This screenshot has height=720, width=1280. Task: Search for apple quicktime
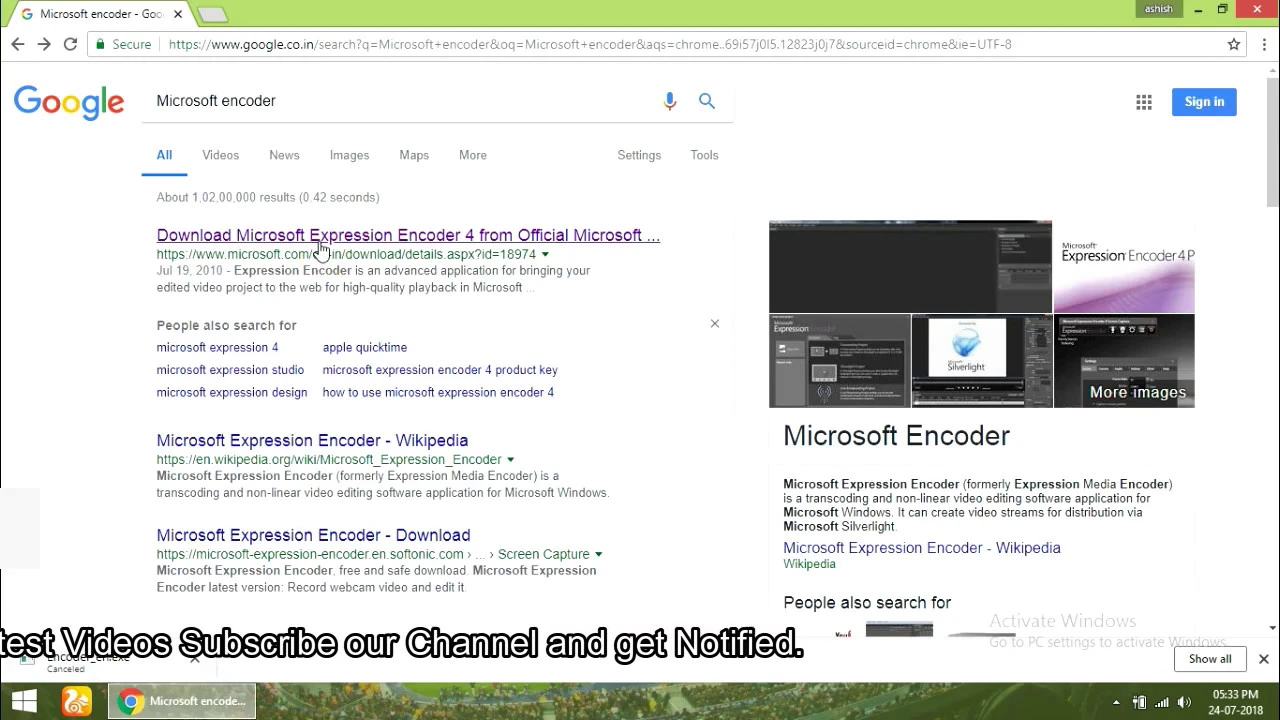coord(365,347)
